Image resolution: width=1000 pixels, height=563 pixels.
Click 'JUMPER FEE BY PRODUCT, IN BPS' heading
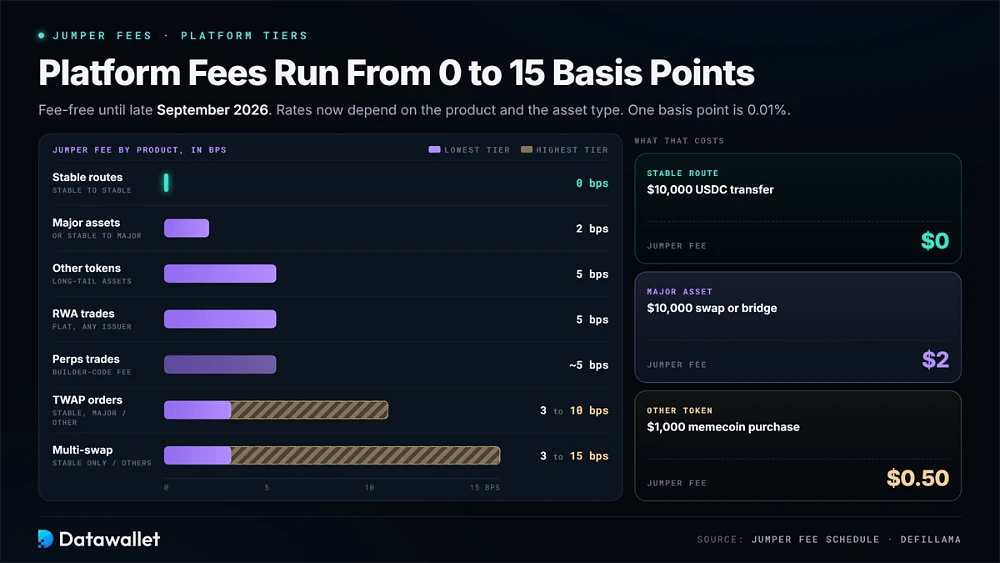coord(139,150)
